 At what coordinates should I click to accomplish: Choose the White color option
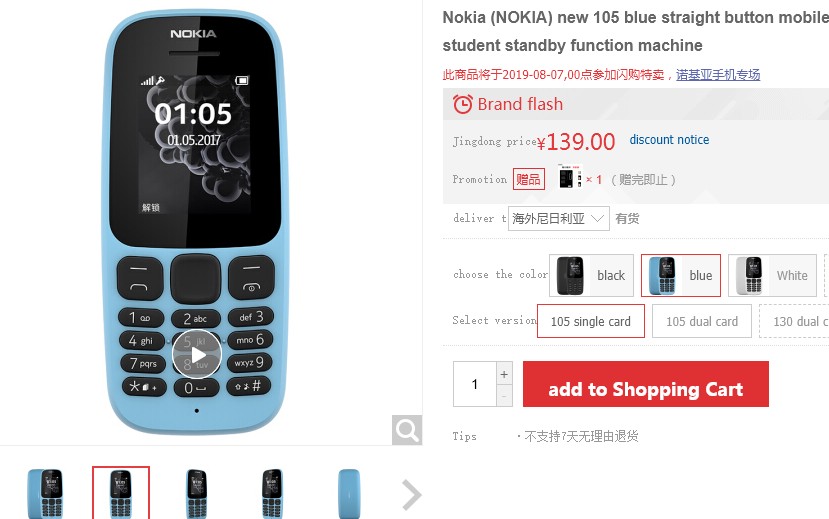click(772, 275)
